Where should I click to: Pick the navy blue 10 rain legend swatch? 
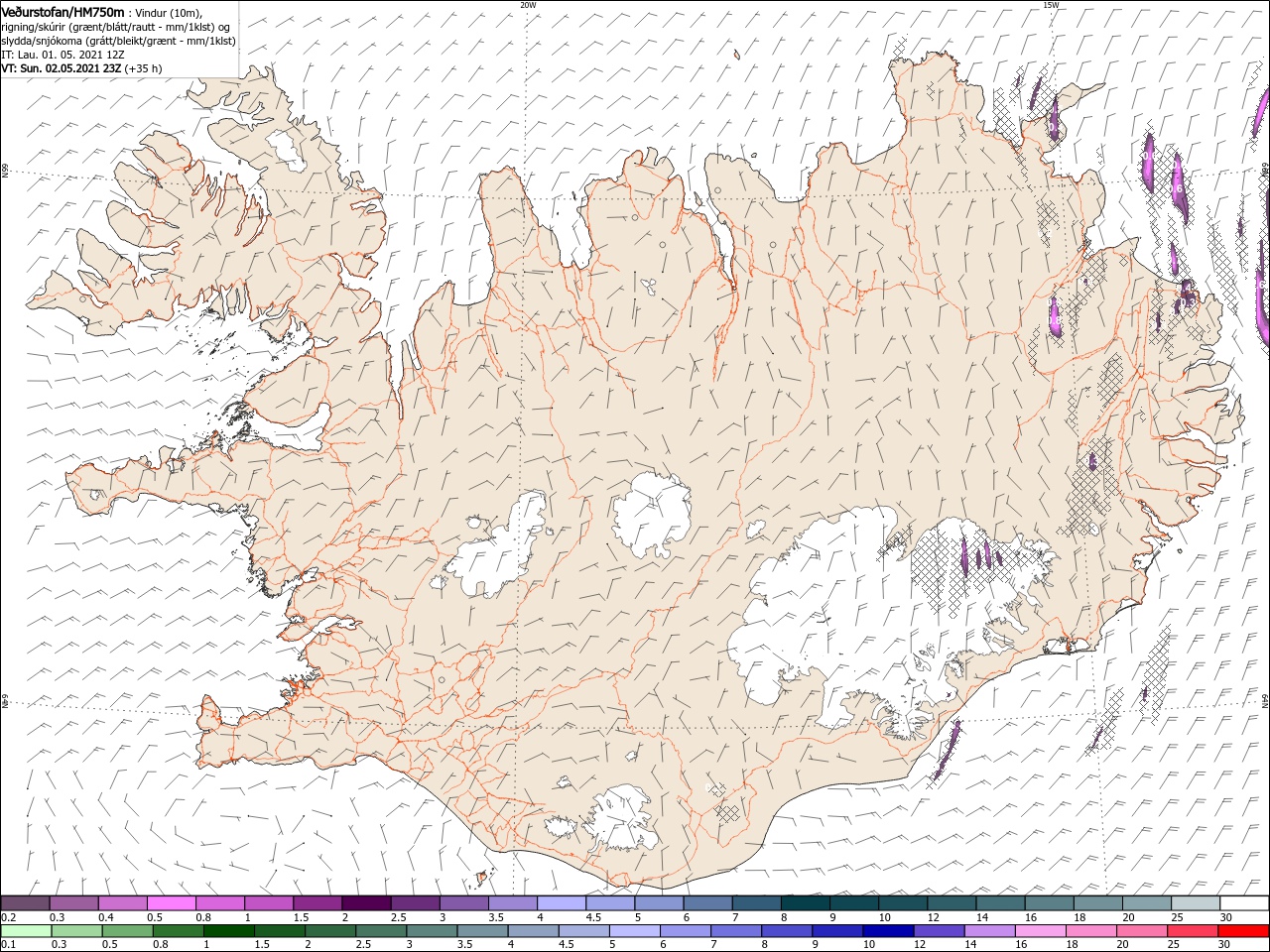pos(887,931)
